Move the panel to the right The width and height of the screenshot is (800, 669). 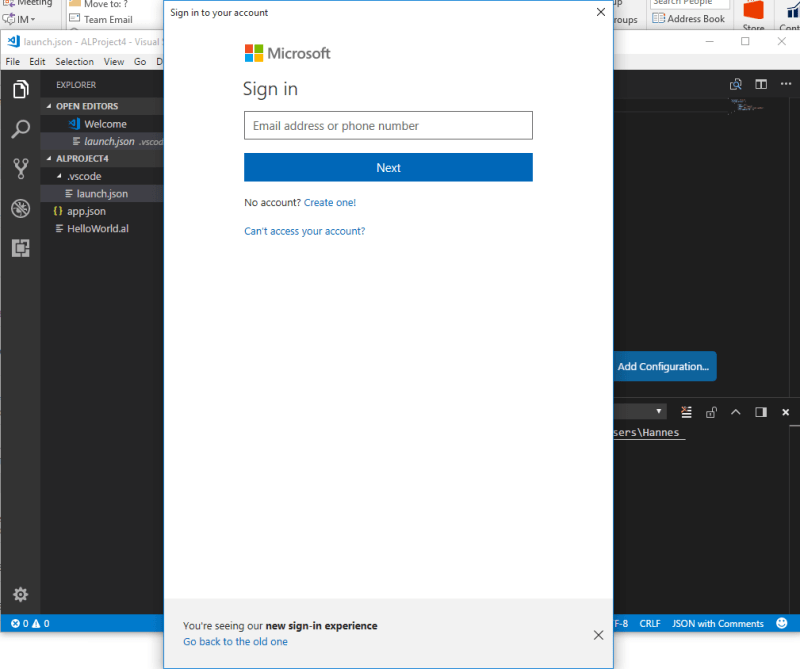761,412
